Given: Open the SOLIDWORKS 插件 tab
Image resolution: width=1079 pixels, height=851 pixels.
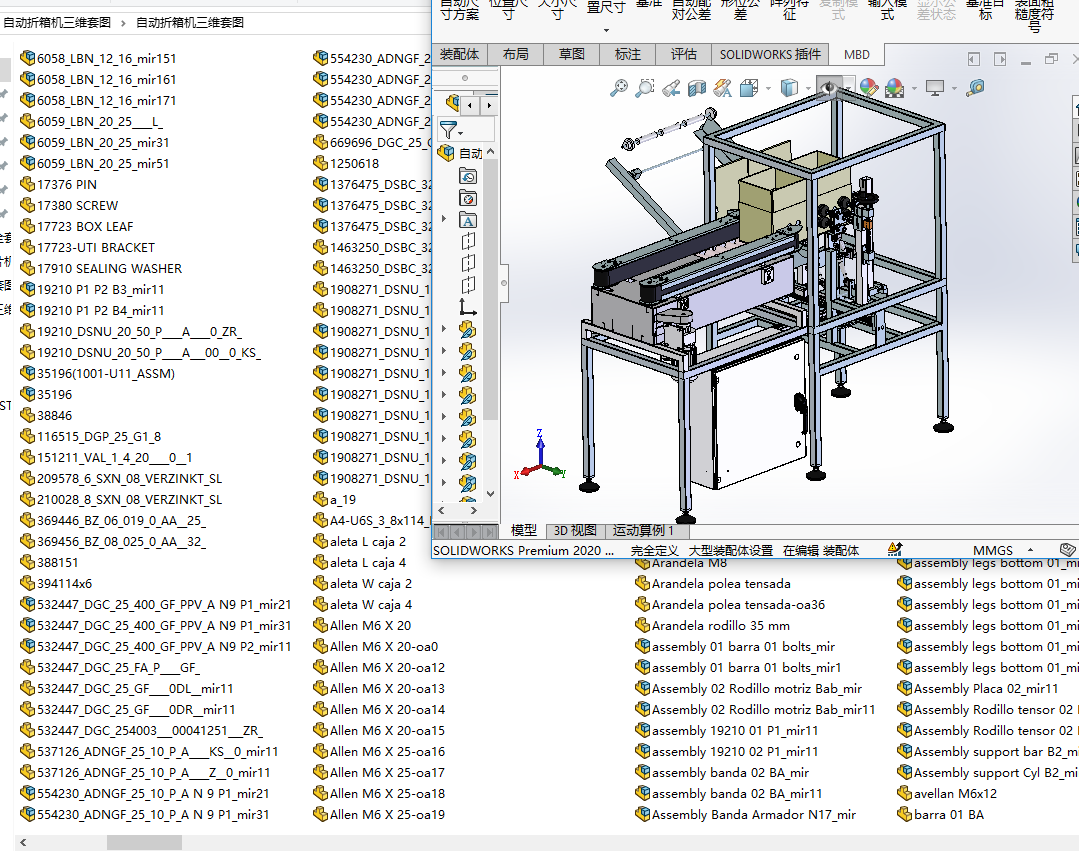Looking at the screenshot, I should [x=770, y=55].
